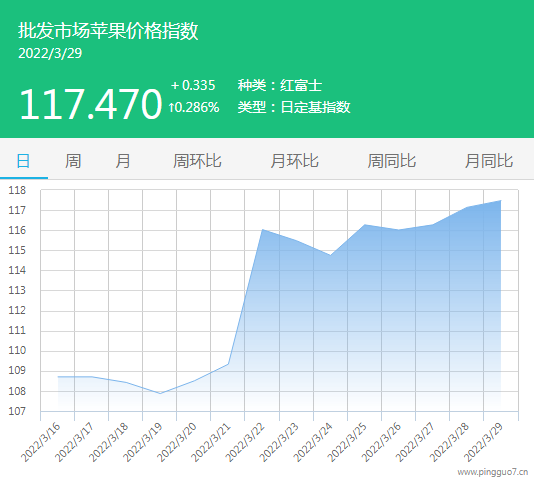Click the chart title 批发市场苹果价格指数
This screenshot has height=483, width=534.
(108, 31)
